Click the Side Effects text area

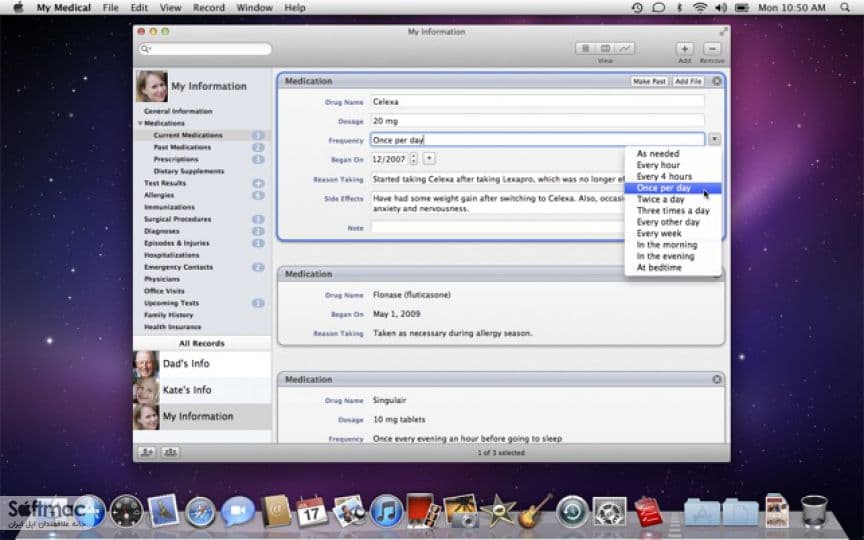498,203
